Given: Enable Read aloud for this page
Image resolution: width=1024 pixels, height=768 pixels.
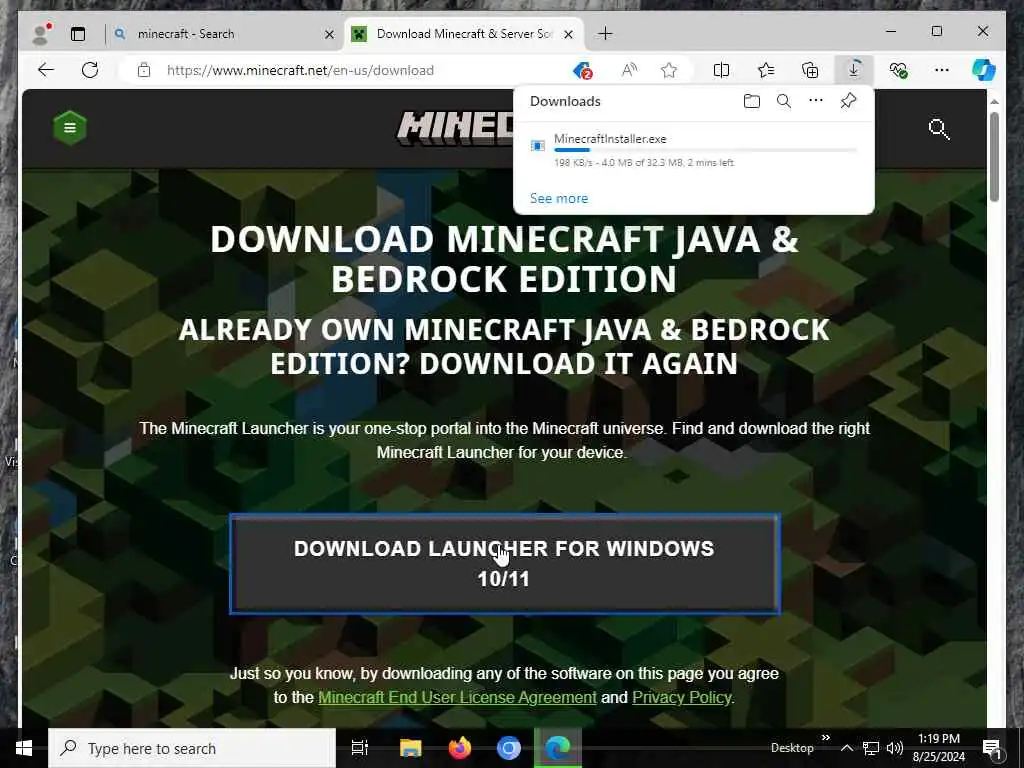Looking at the screenshot, I should coord(629,70).
